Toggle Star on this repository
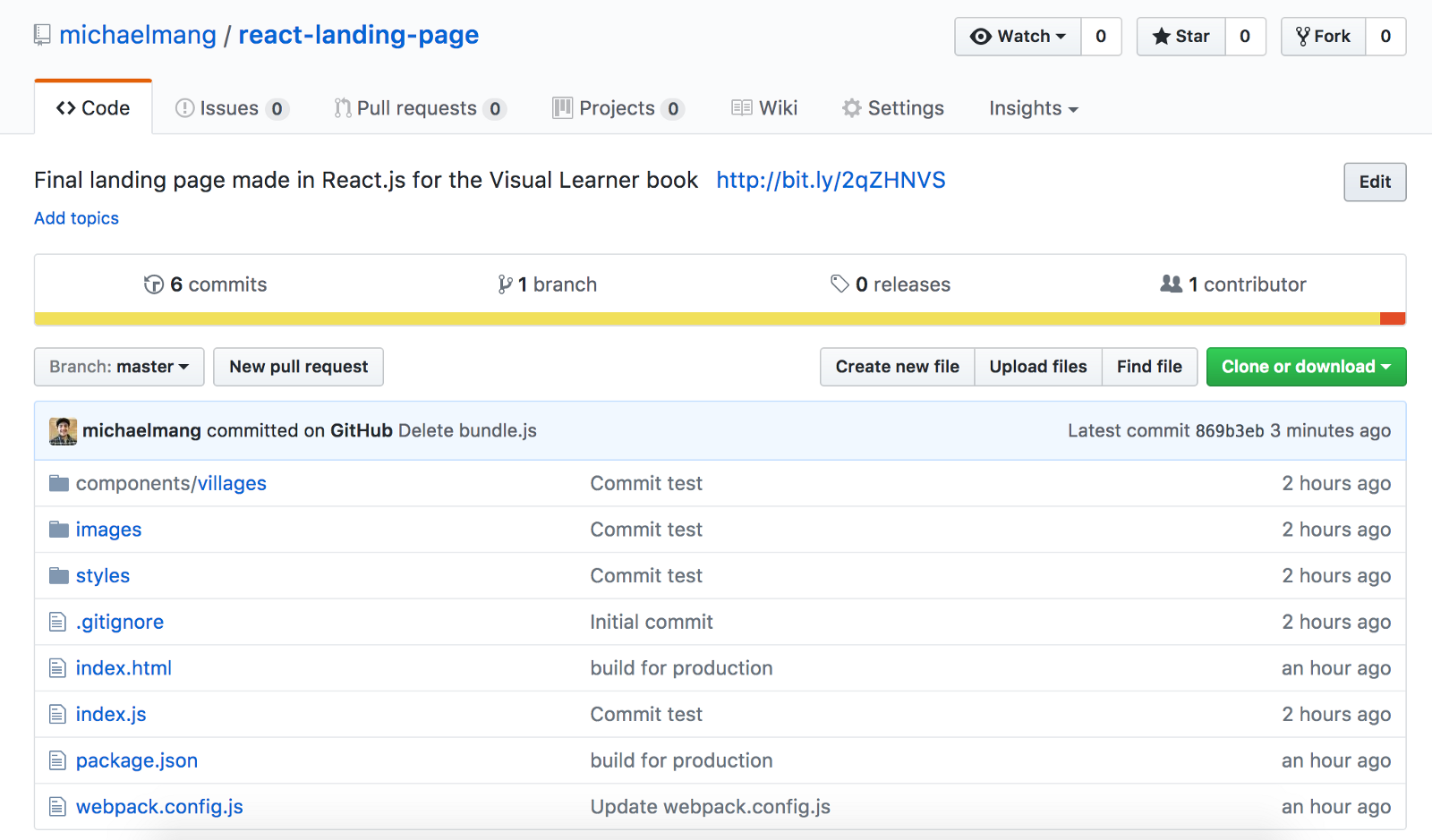The width and height of the screenshot is (1432, 840). point(1181,37)
